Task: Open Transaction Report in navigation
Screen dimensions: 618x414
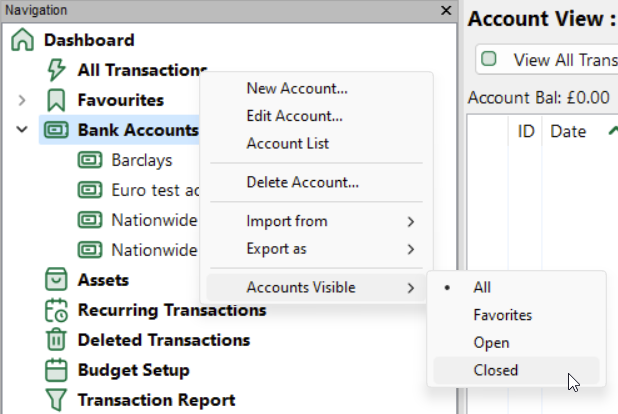Action: [x=156, y=400]
